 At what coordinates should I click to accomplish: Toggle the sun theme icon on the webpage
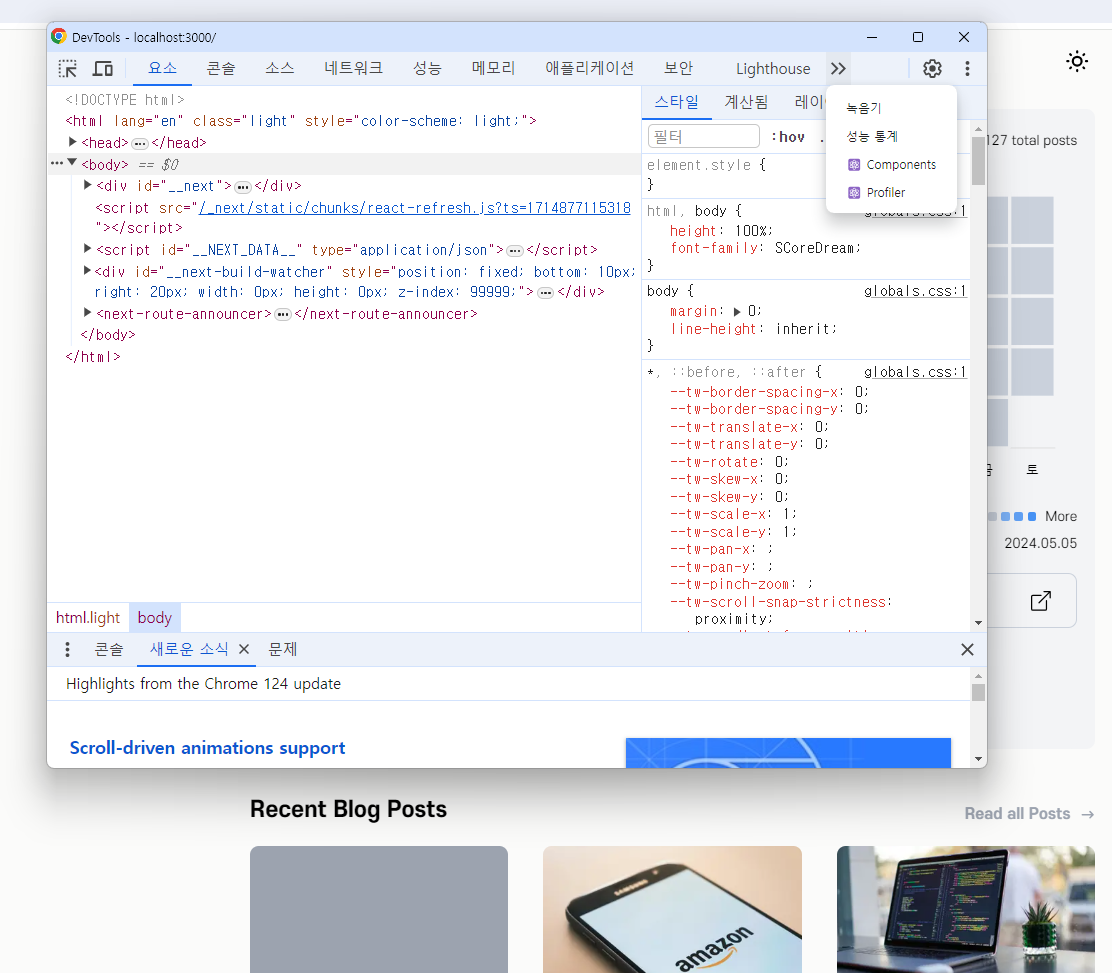(x=1077, y=62)
